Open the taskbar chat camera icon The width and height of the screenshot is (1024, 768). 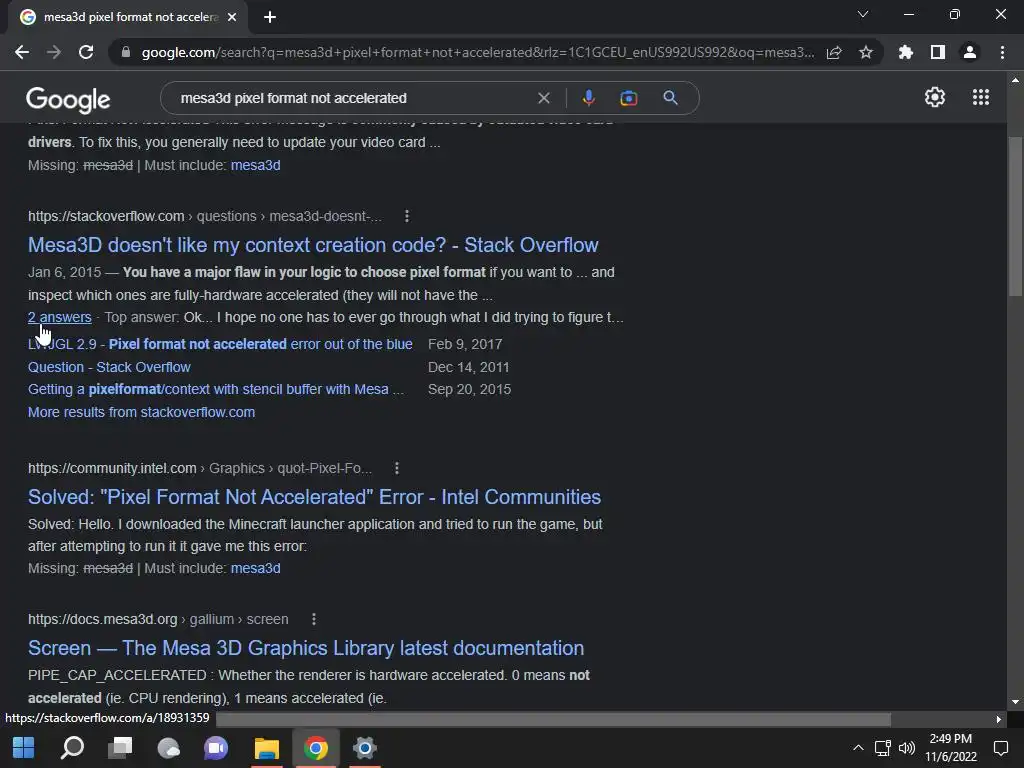216,748
